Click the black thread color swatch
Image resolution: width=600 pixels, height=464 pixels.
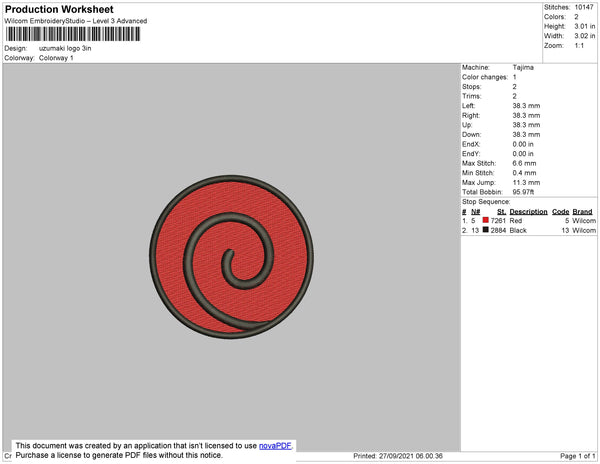[486, 230]
